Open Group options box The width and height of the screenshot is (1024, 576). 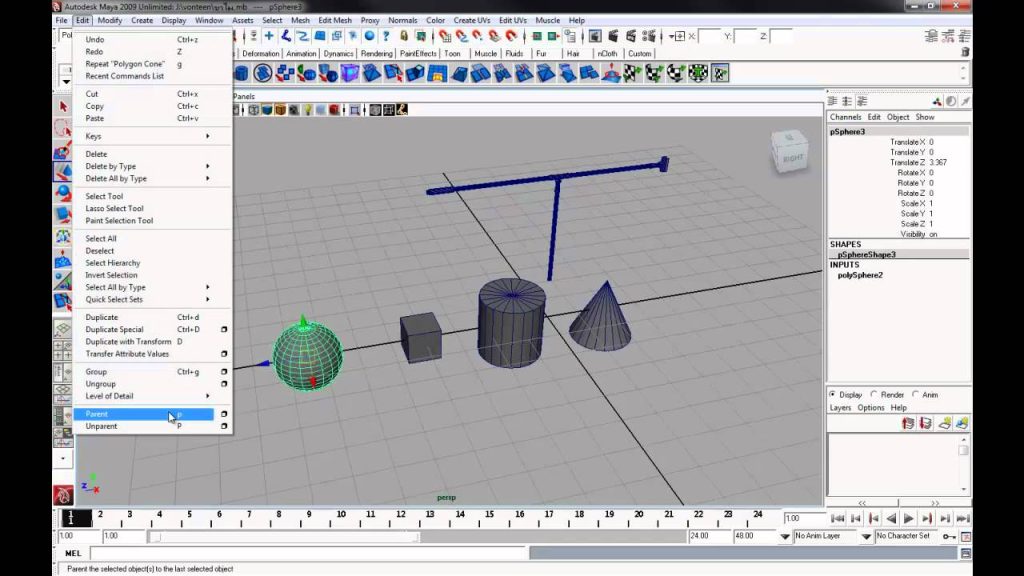(224, 372)
